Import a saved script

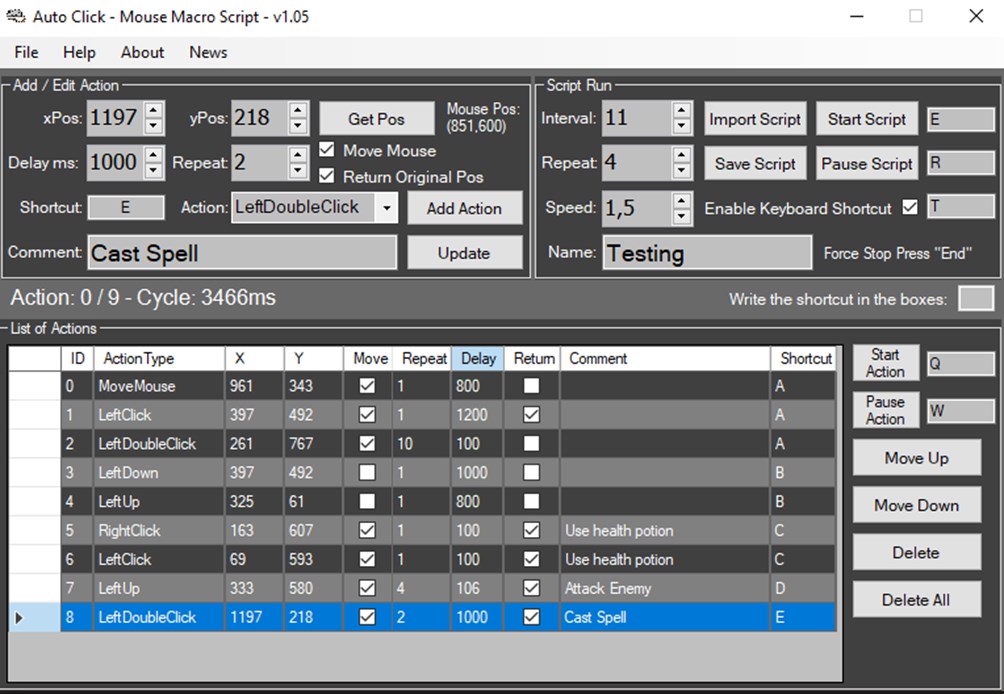(755, 118)
